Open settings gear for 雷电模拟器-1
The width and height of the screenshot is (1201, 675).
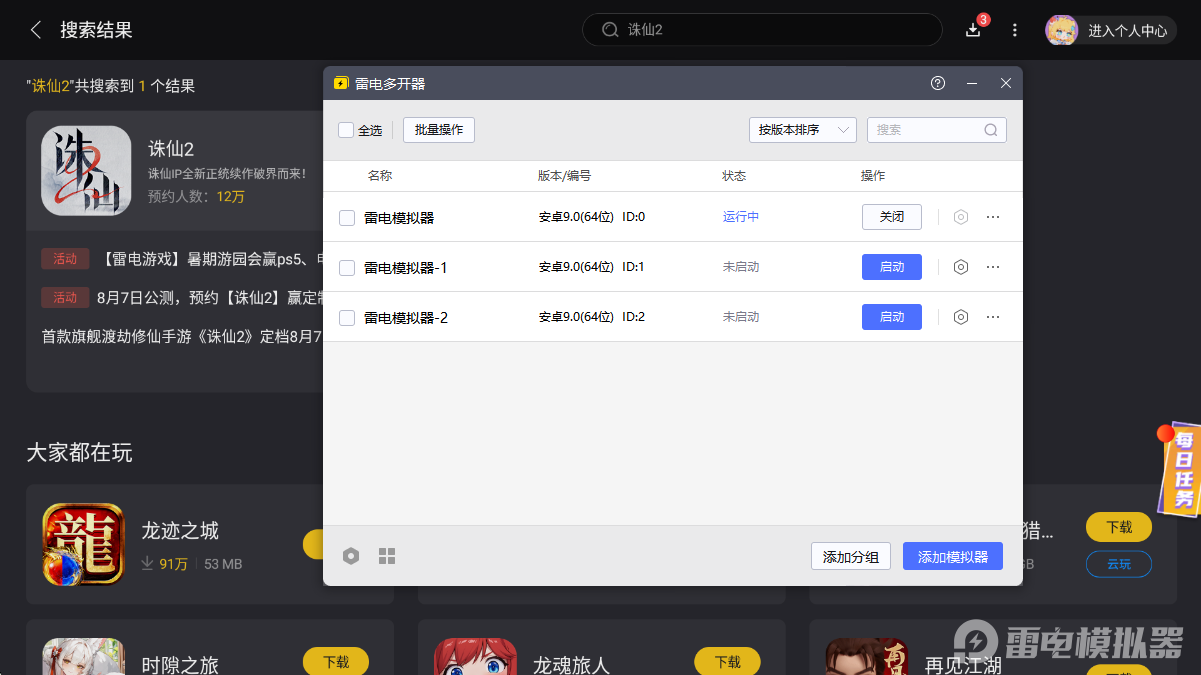coord(961,267)
